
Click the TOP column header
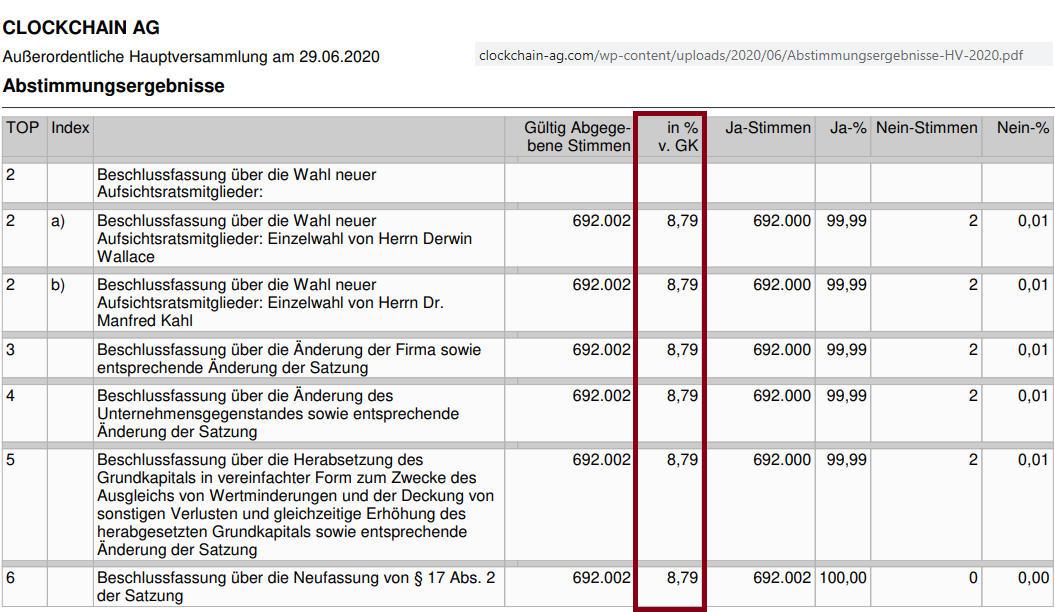click(x=23, y=128)
